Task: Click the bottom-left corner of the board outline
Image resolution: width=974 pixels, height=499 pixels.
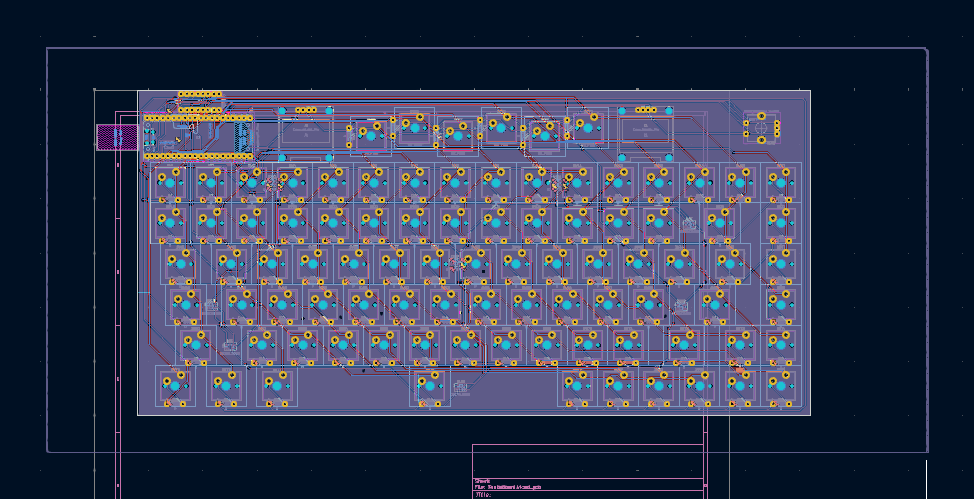Action: point(138,414)
